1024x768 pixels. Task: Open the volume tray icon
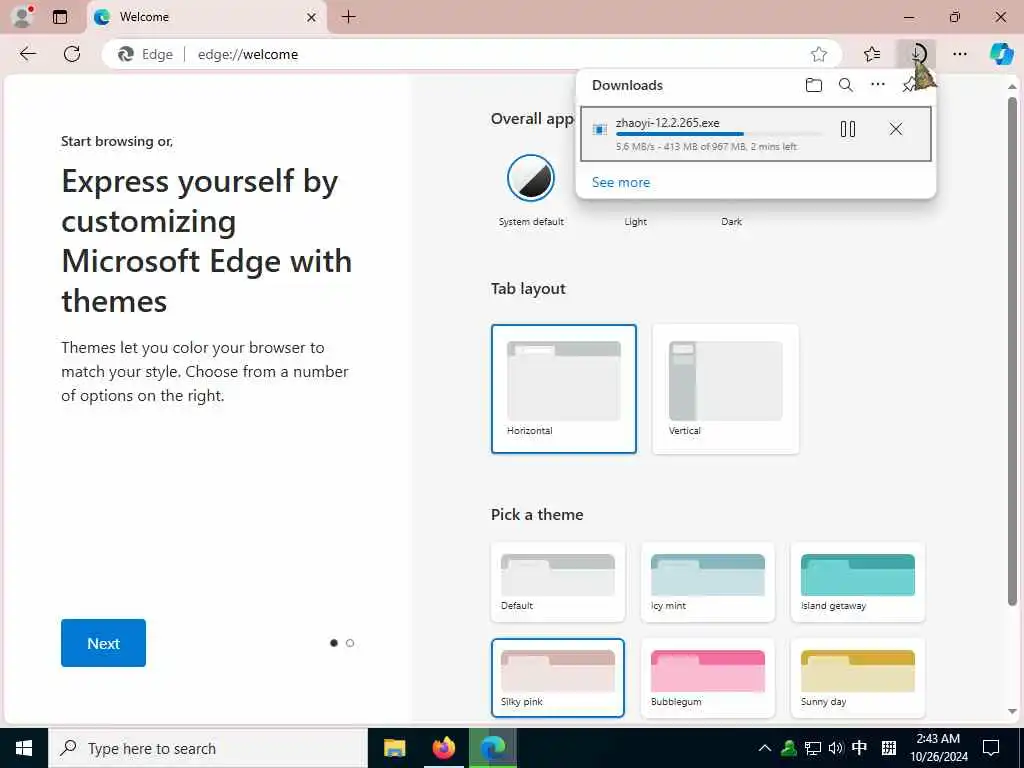point(835,748)
